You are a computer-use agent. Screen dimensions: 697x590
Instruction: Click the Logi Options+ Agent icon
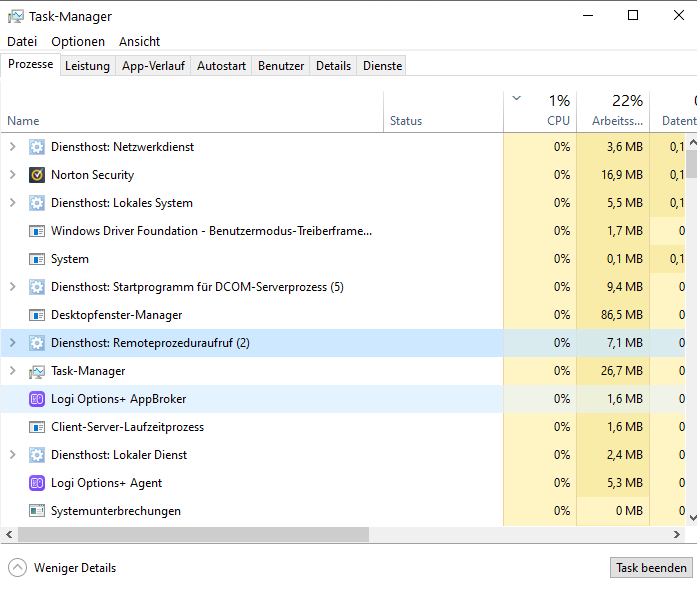click(x=37, y=483)
